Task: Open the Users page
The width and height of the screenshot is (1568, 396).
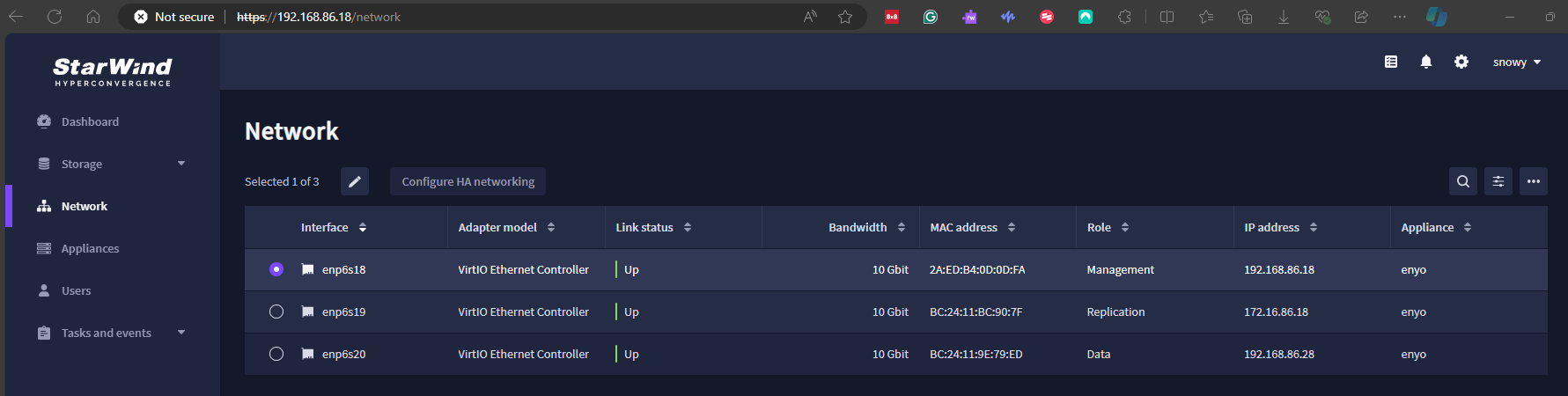Action: pyautogui.click(x=76, y=290)
